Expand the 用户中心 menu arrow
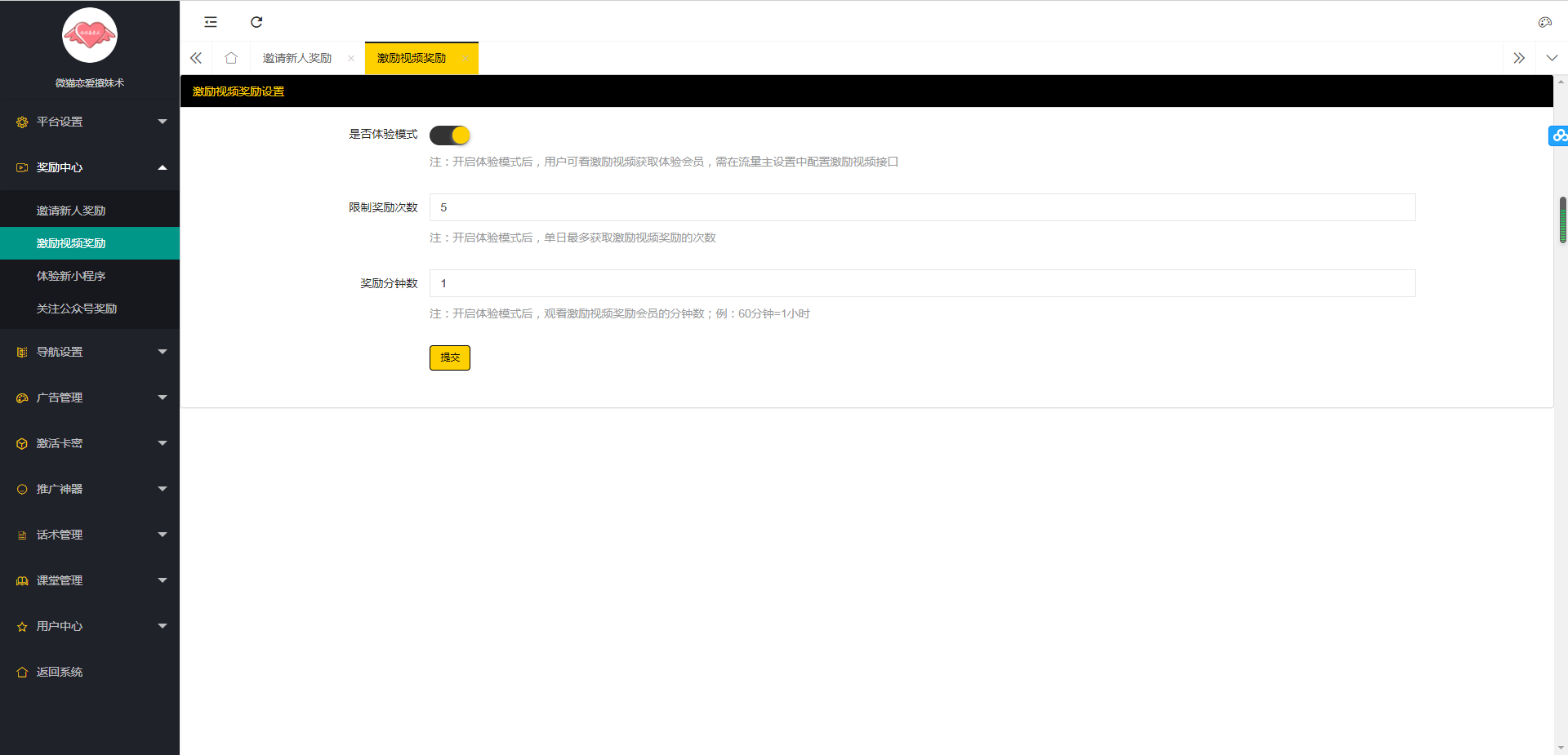The image size is (1568, 755). (x=163, y=626)
